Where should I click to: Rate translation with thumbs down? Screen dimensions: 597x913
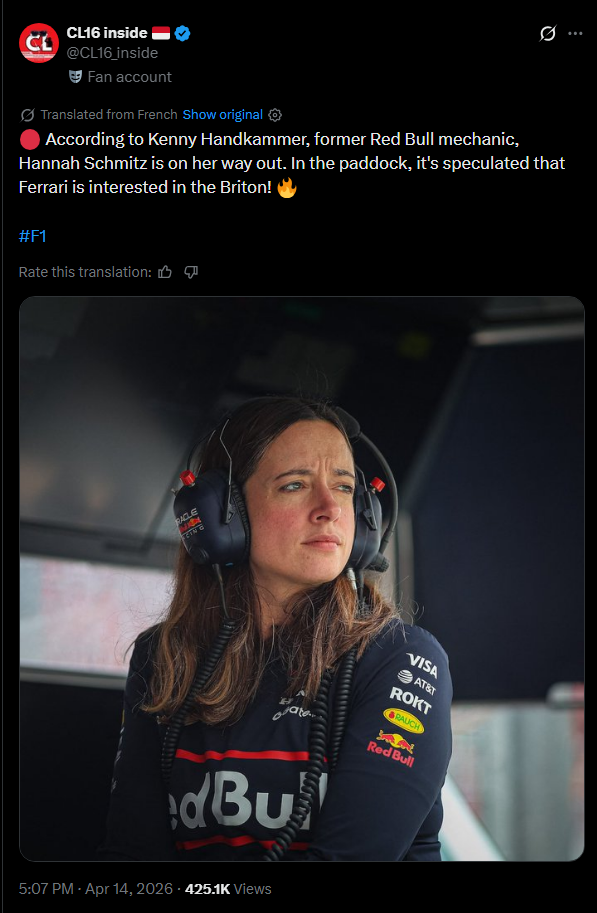tap(191, 272)
